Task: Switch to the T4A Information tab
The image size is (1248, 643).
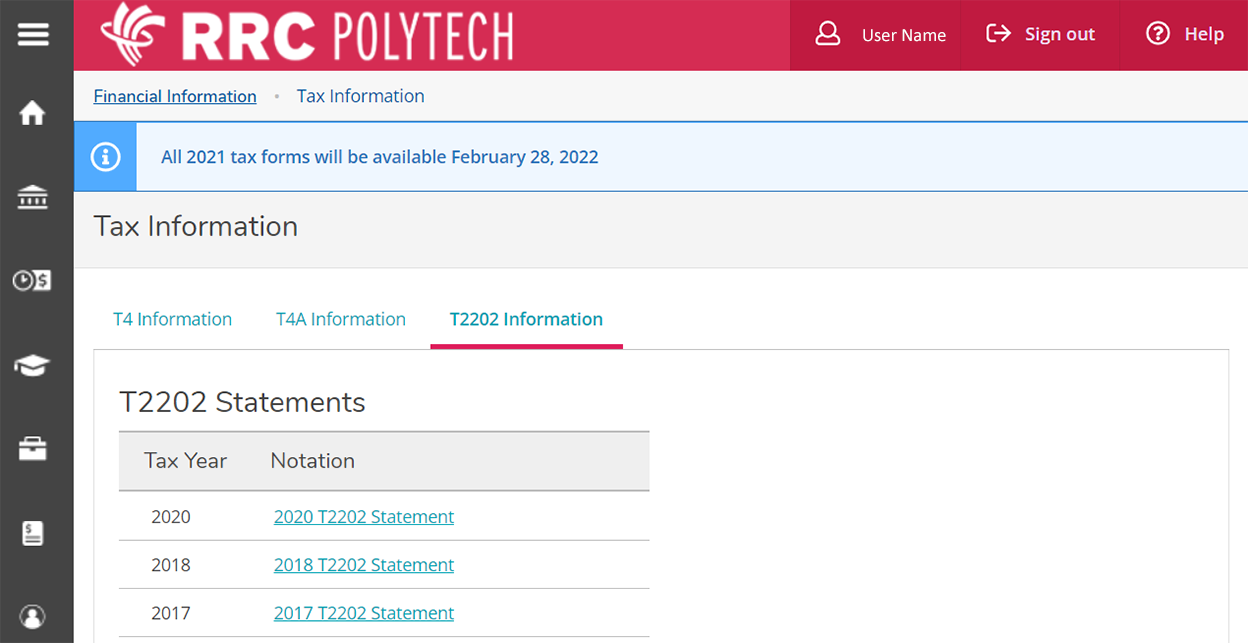Action: (x=341, y=319)
